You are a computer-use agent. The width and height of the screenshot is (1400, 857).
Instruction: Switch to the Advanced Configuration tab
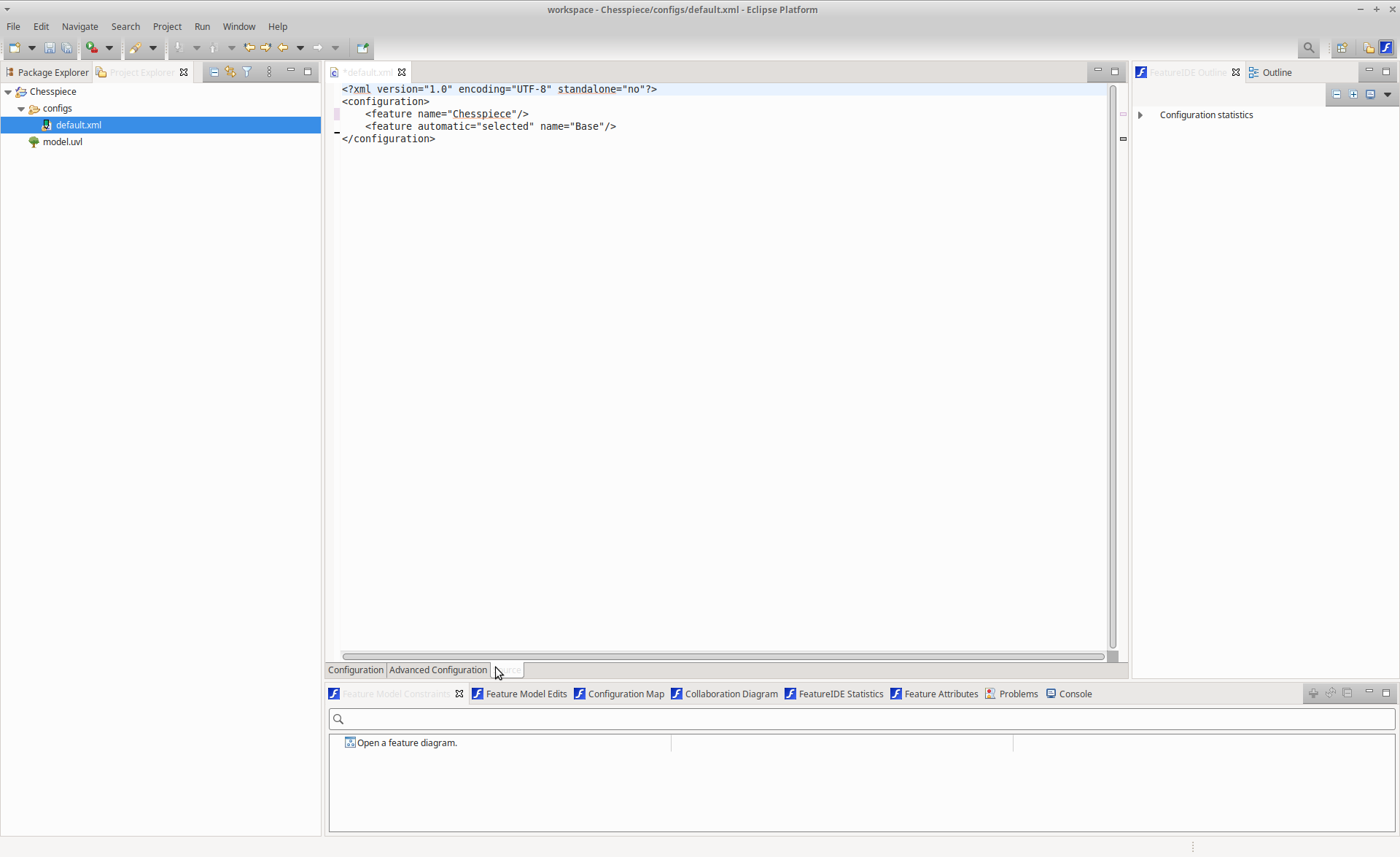coord(437,670)
